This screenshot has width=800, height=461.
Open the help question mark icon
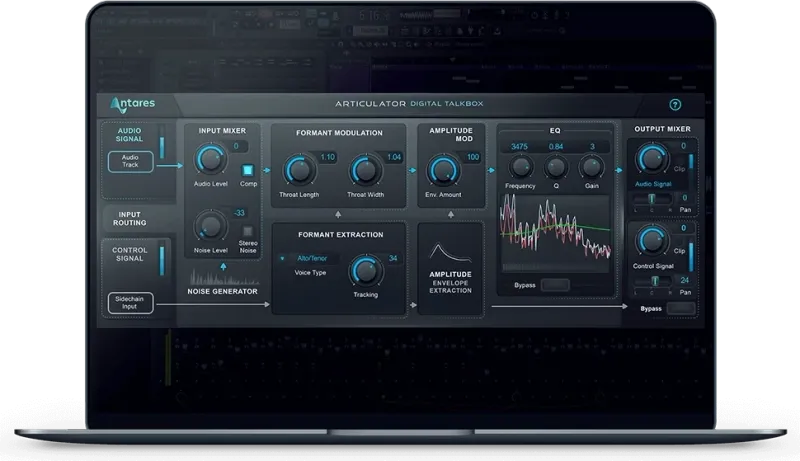click(675, 104)
